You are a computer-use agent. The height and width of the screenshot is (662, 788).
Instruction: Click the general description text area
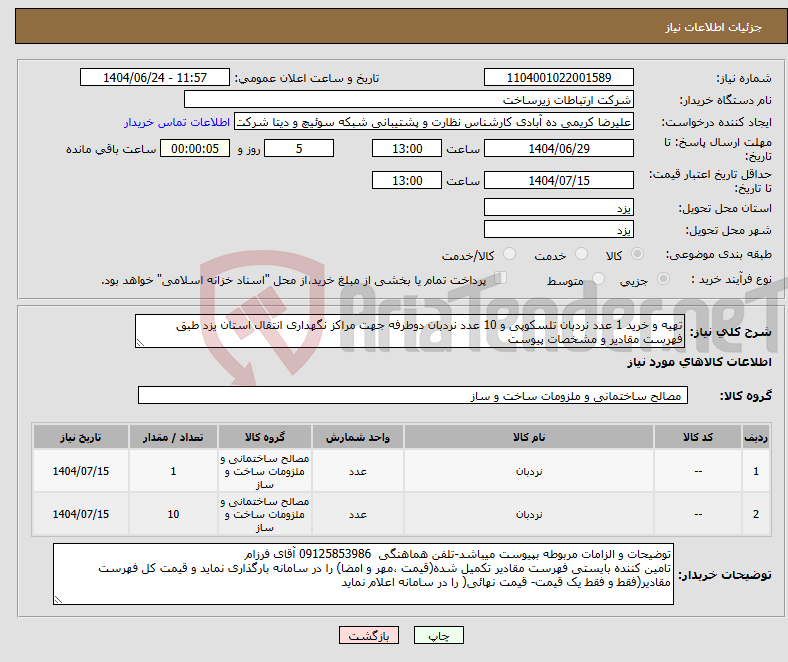coord(410,331)
